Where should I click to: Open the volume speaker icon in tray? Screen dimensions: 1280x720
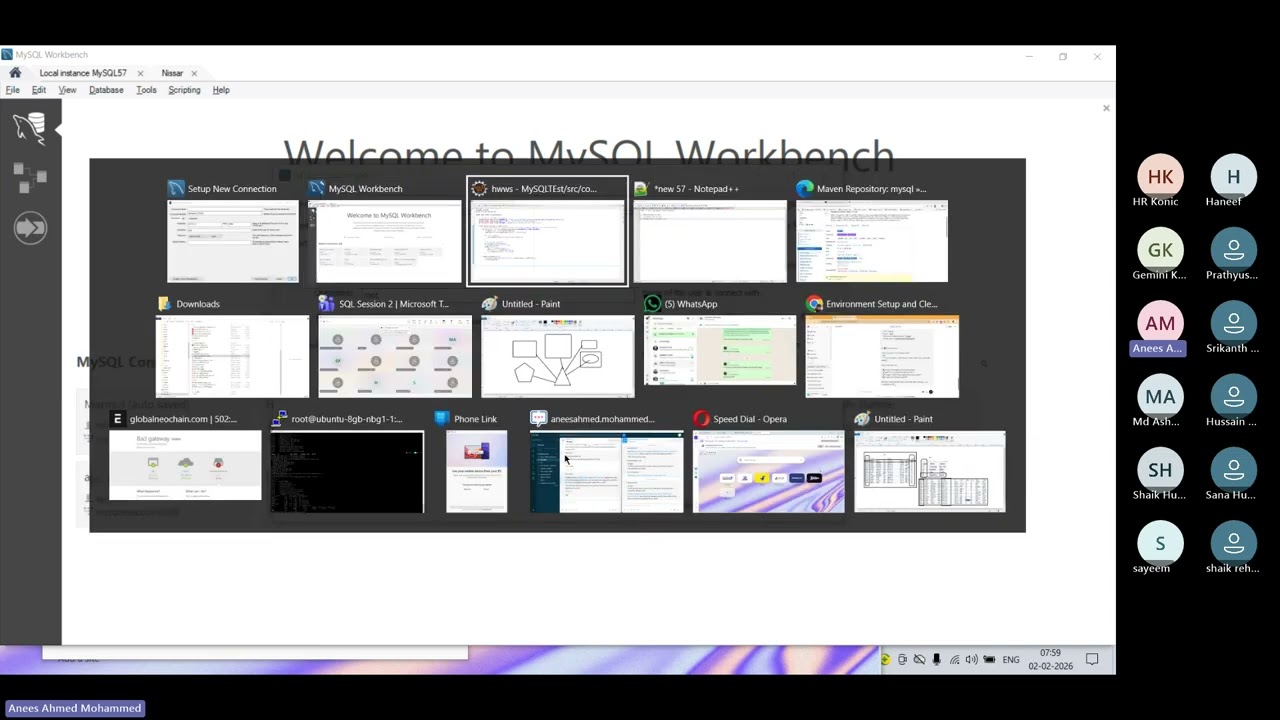971,660
